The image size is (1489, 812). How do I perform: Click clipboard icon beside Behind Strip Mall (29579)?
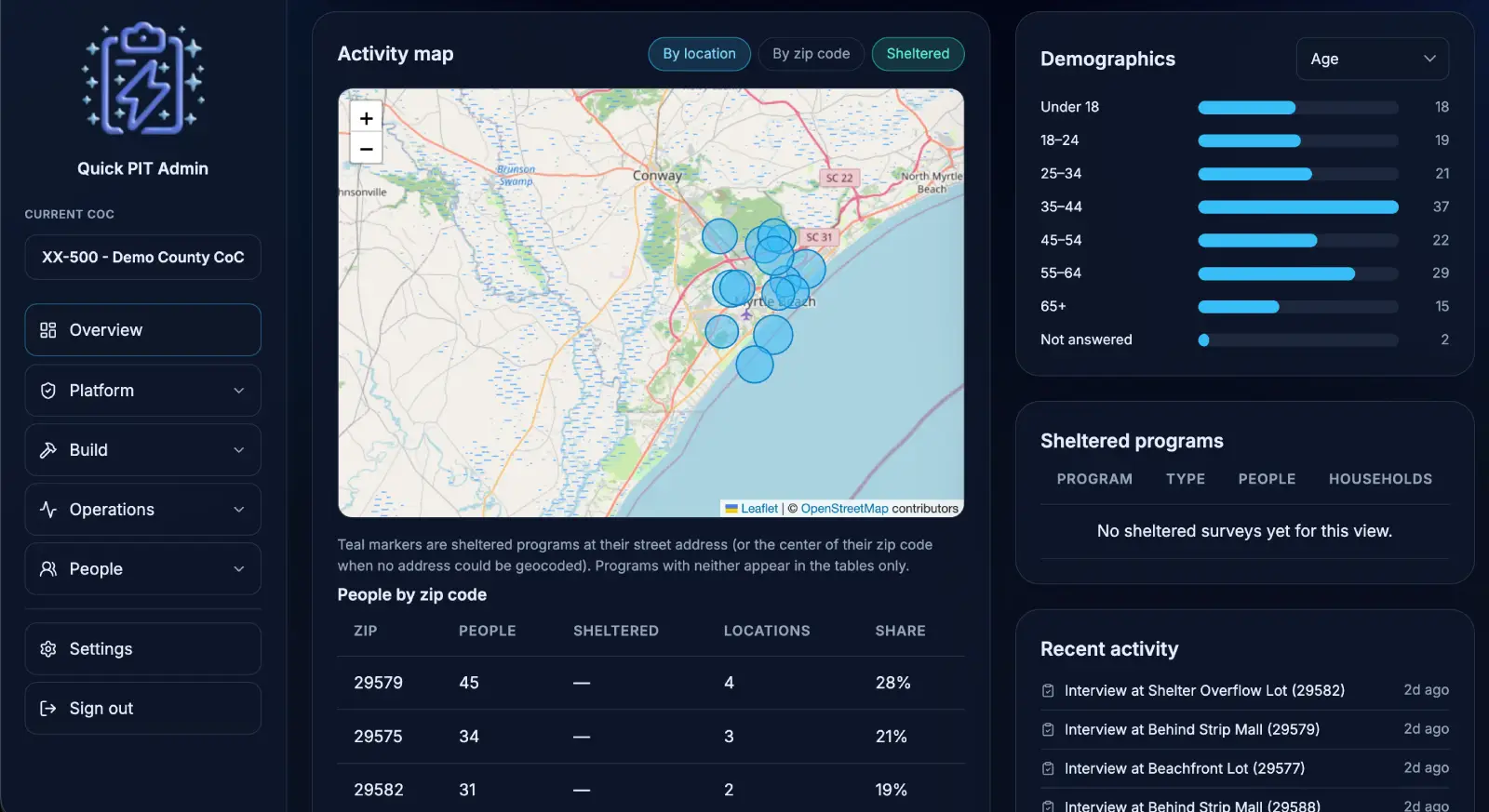point(1048,730)
